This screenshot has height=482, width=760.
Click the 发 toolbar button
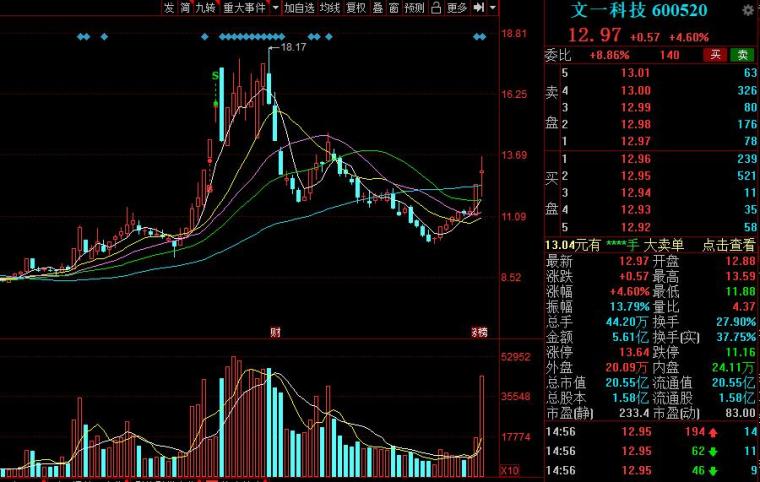pos(168,8)
